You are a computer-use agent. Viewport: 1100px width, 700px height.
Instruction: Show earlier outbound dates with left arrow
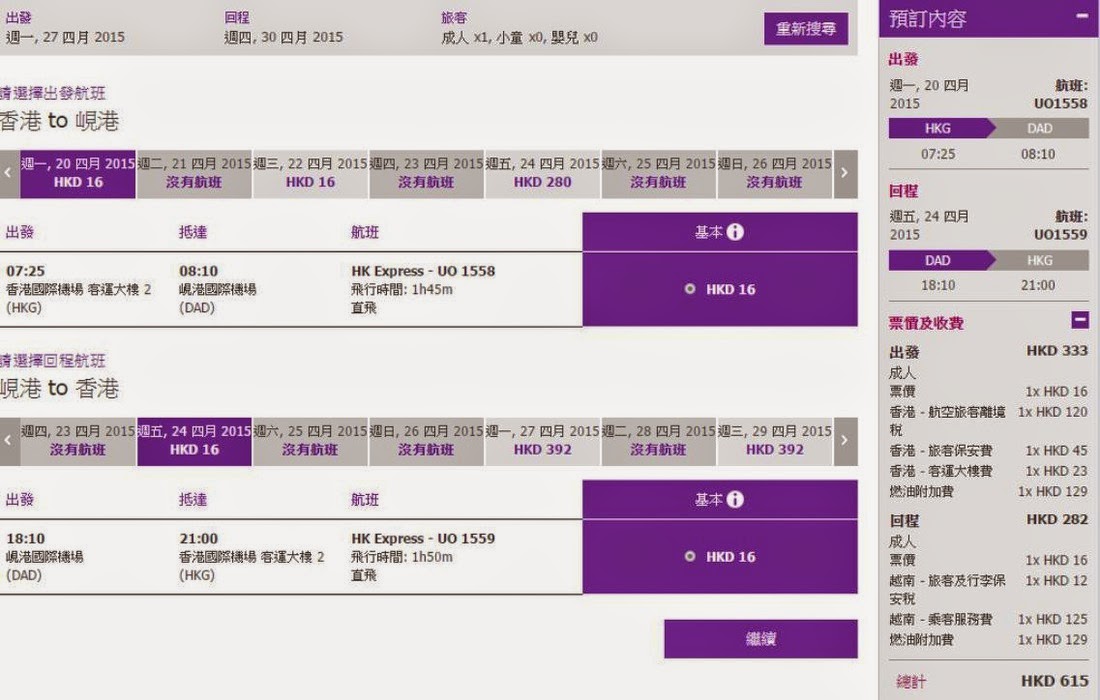point(9,173)
